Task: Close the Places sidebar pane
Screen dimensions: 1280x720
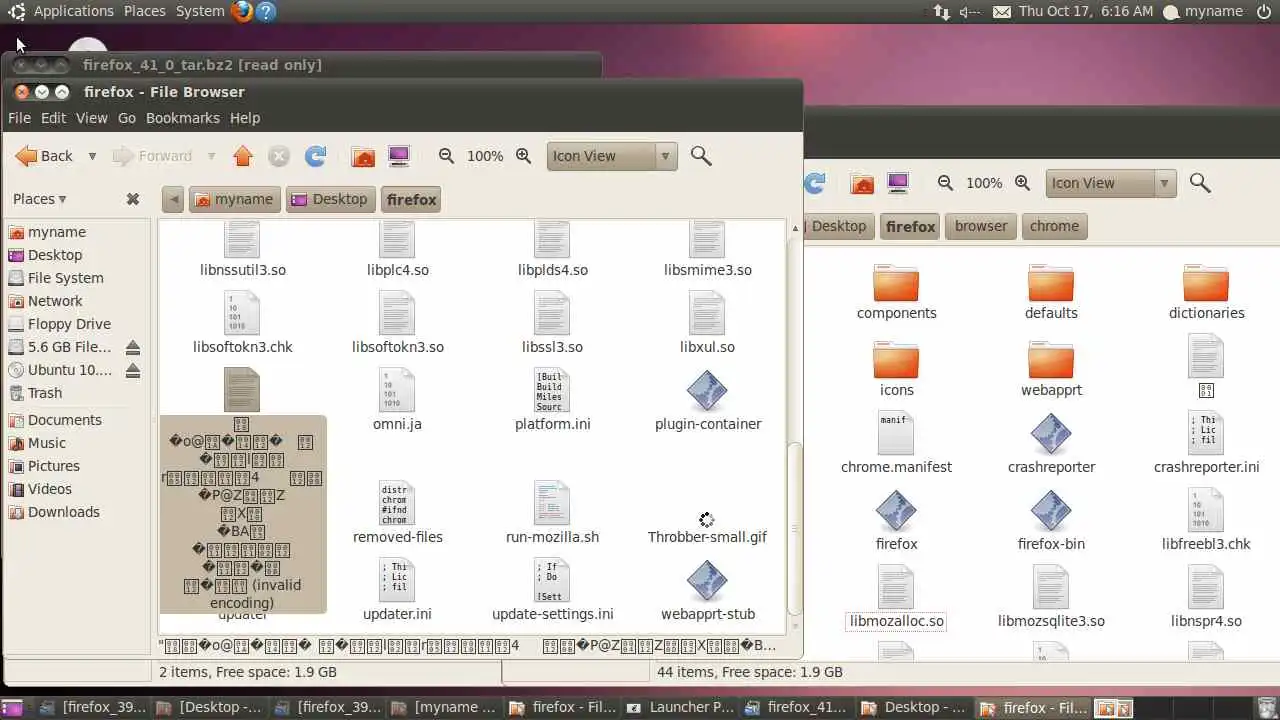Action: pyautogui.click(x=132, y=199)
